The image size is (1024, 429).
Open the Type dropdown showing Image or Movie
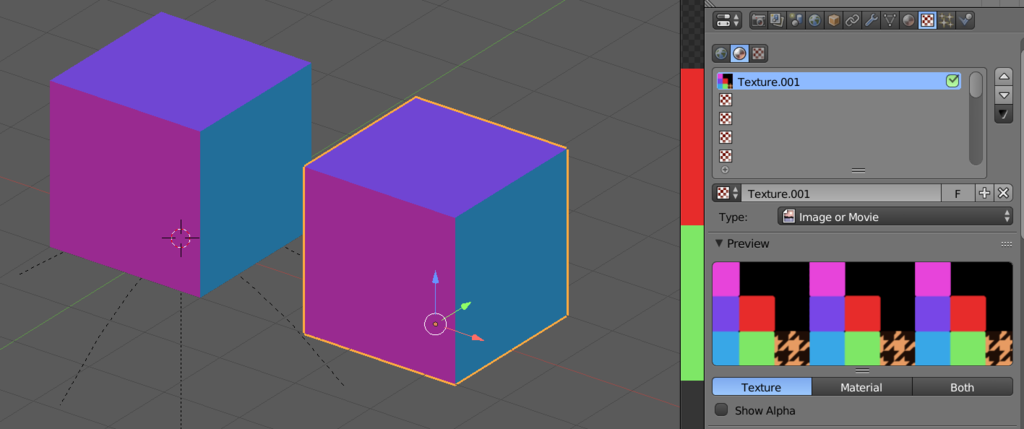click(895, 216)
